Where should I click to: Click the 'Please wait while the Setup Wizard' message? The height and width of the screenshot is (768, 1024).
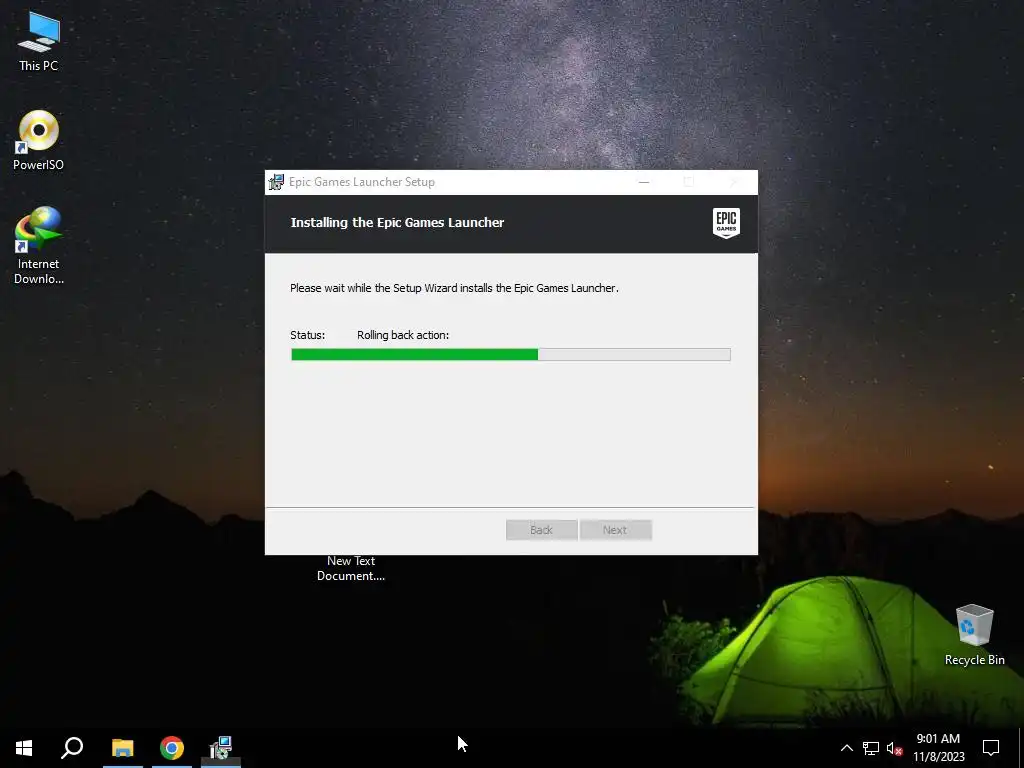point(454,288)
